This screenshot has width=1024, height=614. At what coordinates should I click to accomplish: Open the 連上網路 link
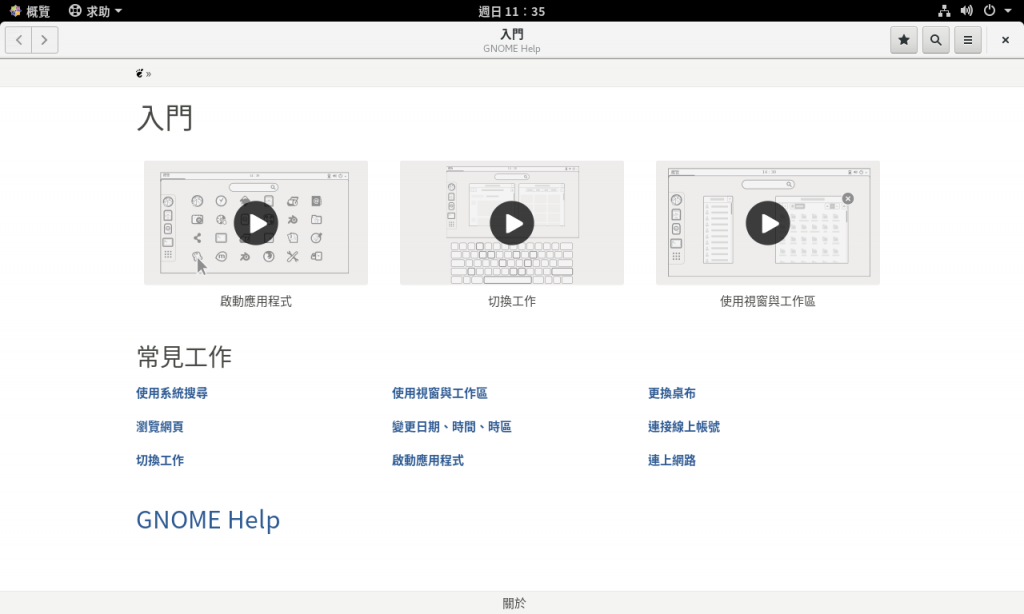[x=671, y=460]
